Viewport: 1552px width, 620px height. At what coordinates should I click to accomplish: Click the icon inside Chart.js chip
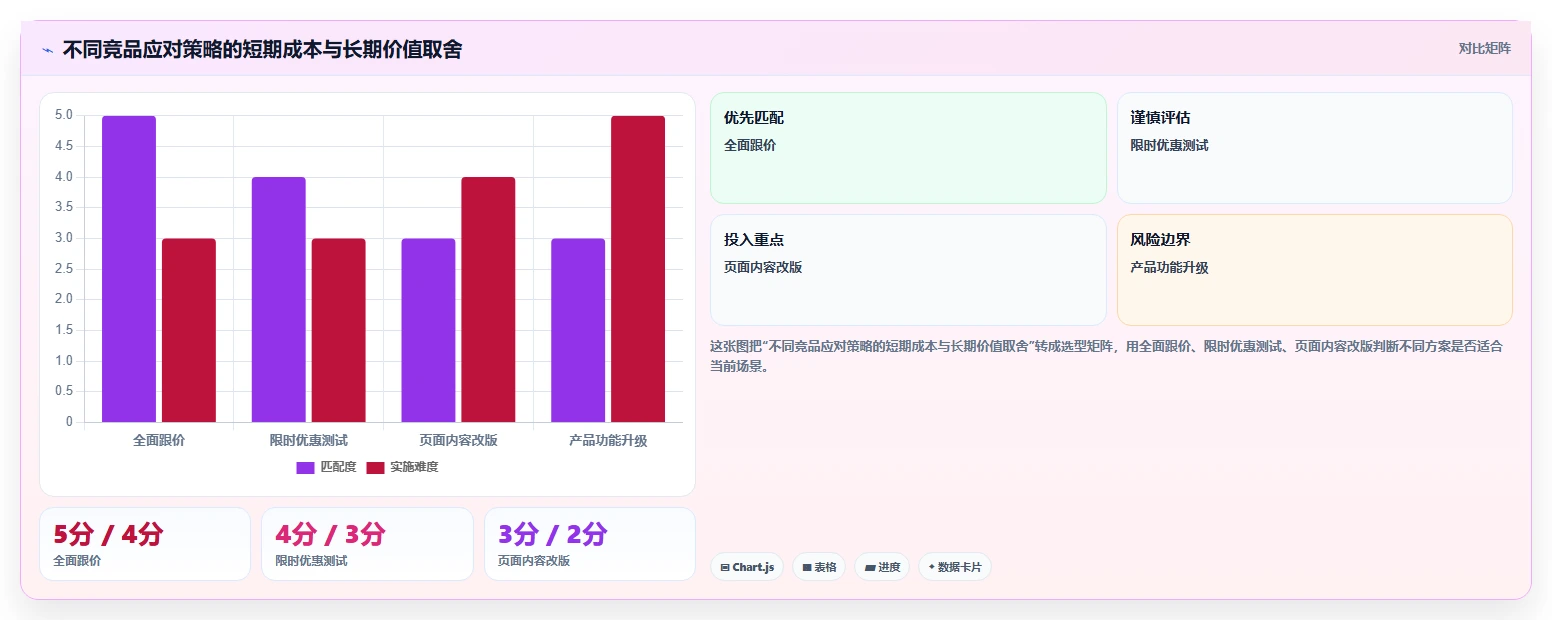point(725,567)
